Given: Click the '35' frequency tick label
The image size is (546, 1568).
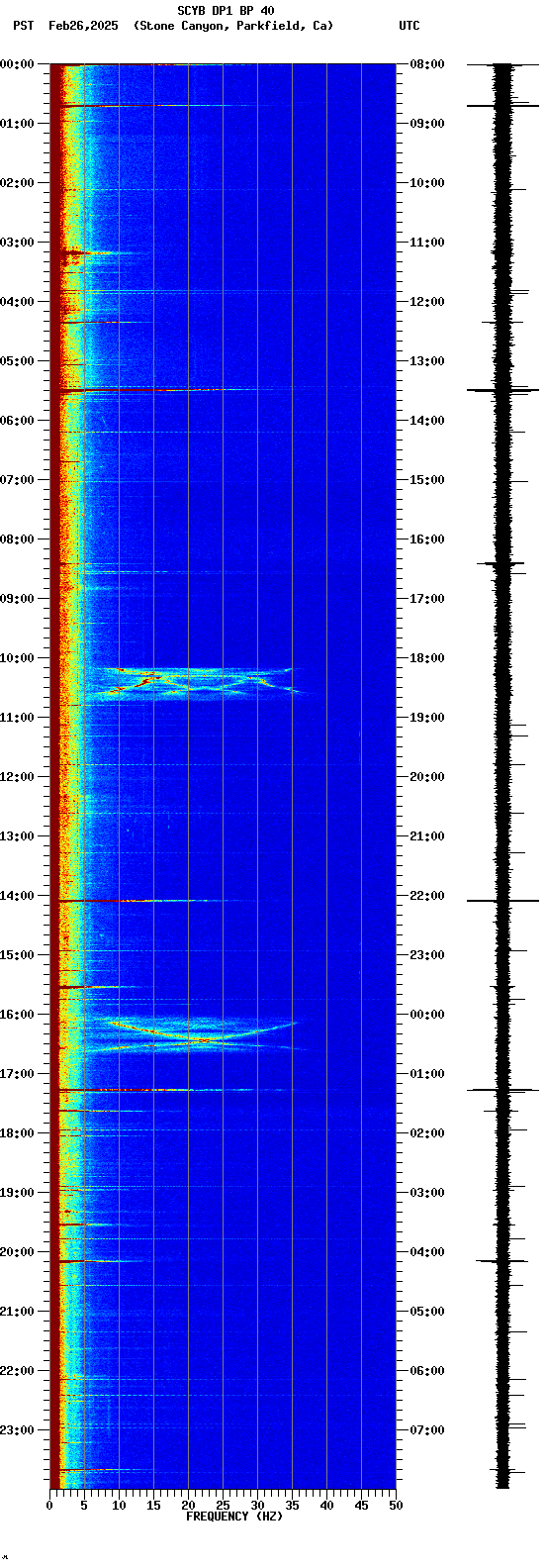Looking at the screenshot, I should [x=292, y=1506].
